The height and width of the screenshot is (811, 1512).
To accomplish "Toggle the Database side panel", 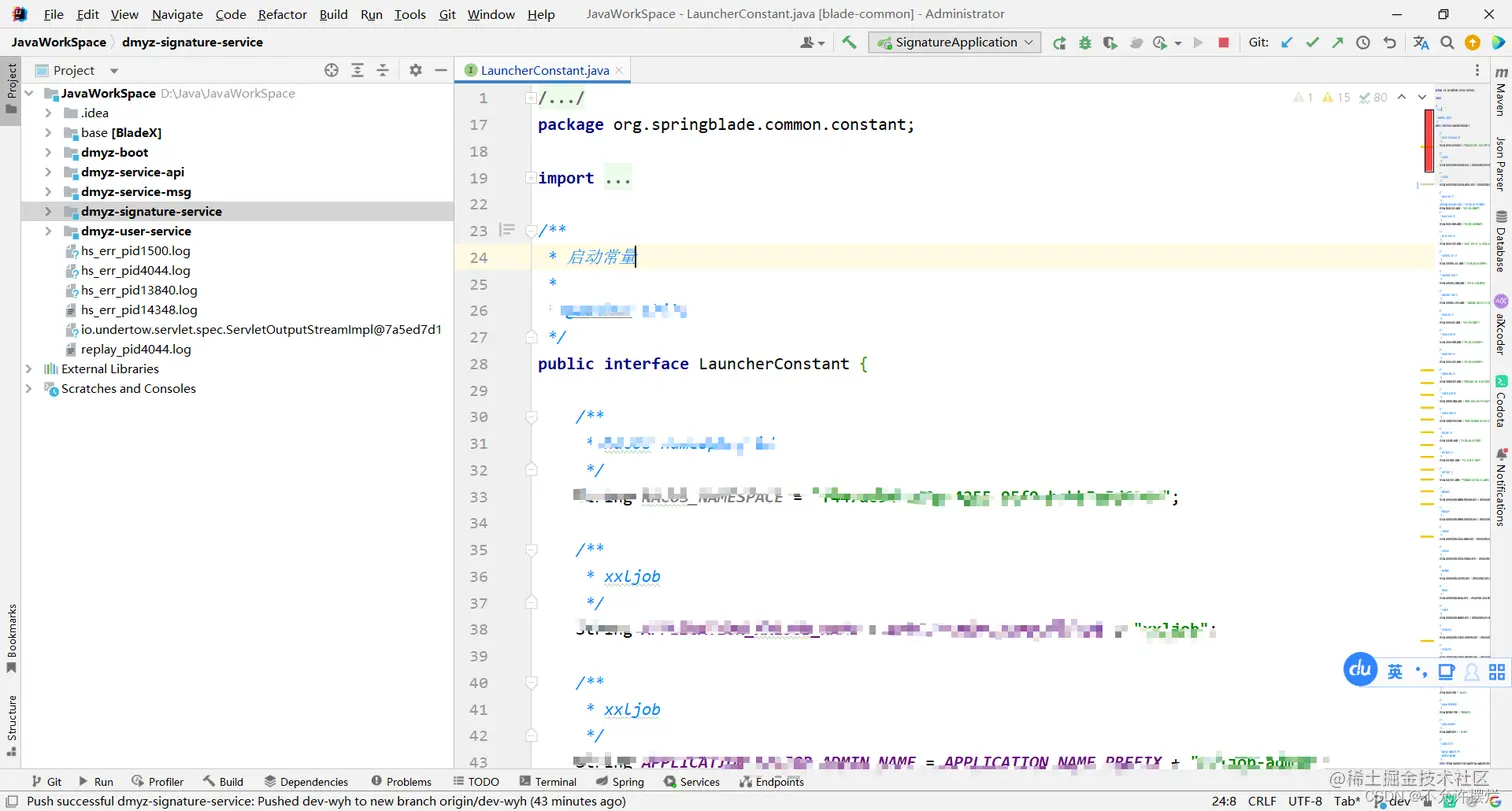I will [x=1500, y=241].
